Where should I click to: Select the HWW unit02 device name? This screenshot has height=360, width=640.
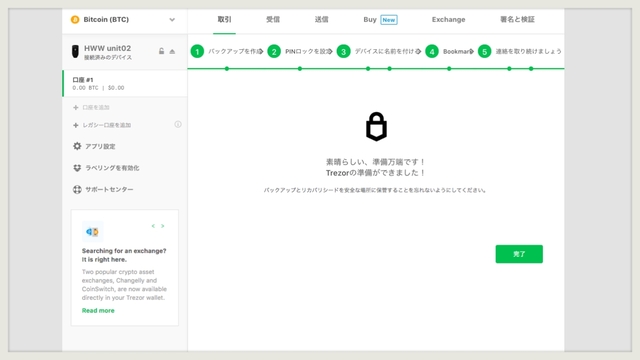[107, 48]
